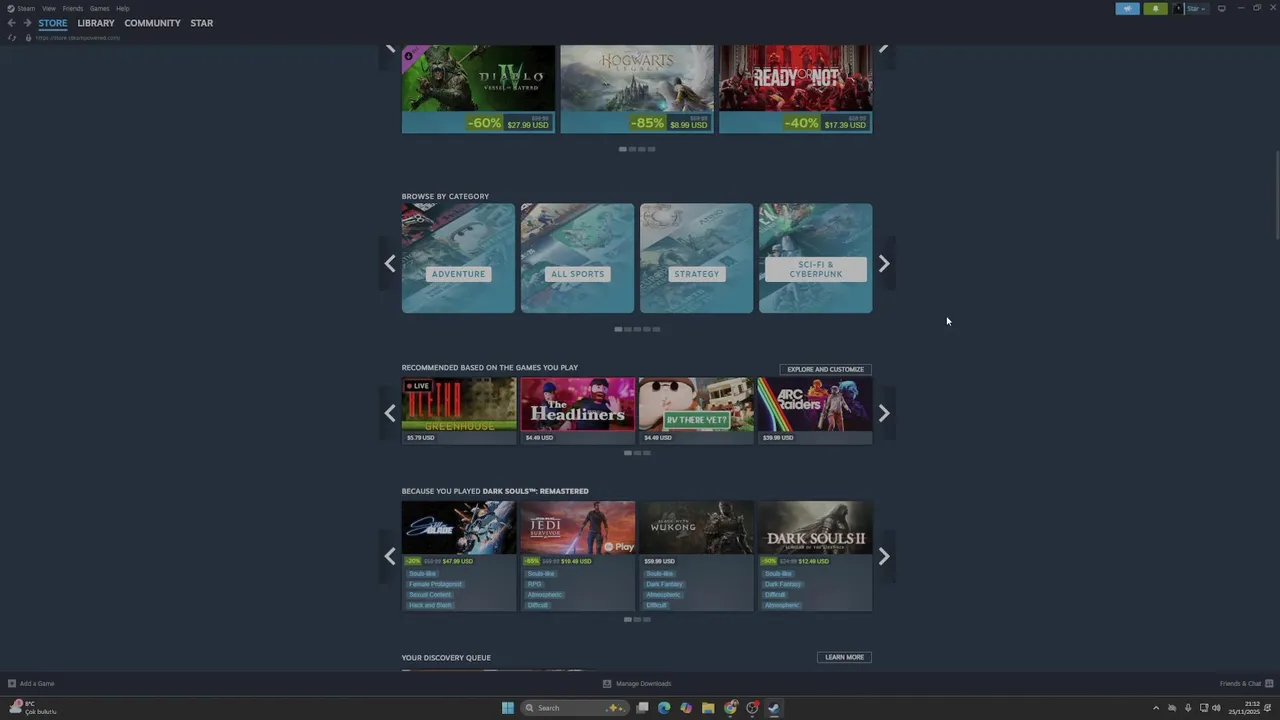Show next categories with the right arrow
The height and width of the screenshot is (720, 1280).
pyautogui.click(x=884, y=264)
